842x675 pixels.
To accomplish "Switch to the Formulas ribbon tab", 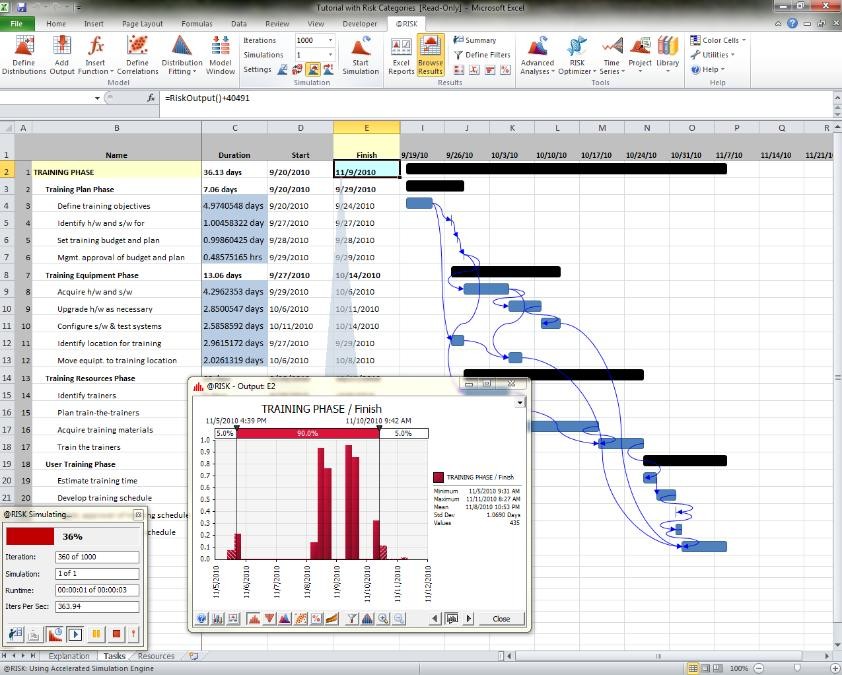I will pyautogui.click(x=196, y=23).
